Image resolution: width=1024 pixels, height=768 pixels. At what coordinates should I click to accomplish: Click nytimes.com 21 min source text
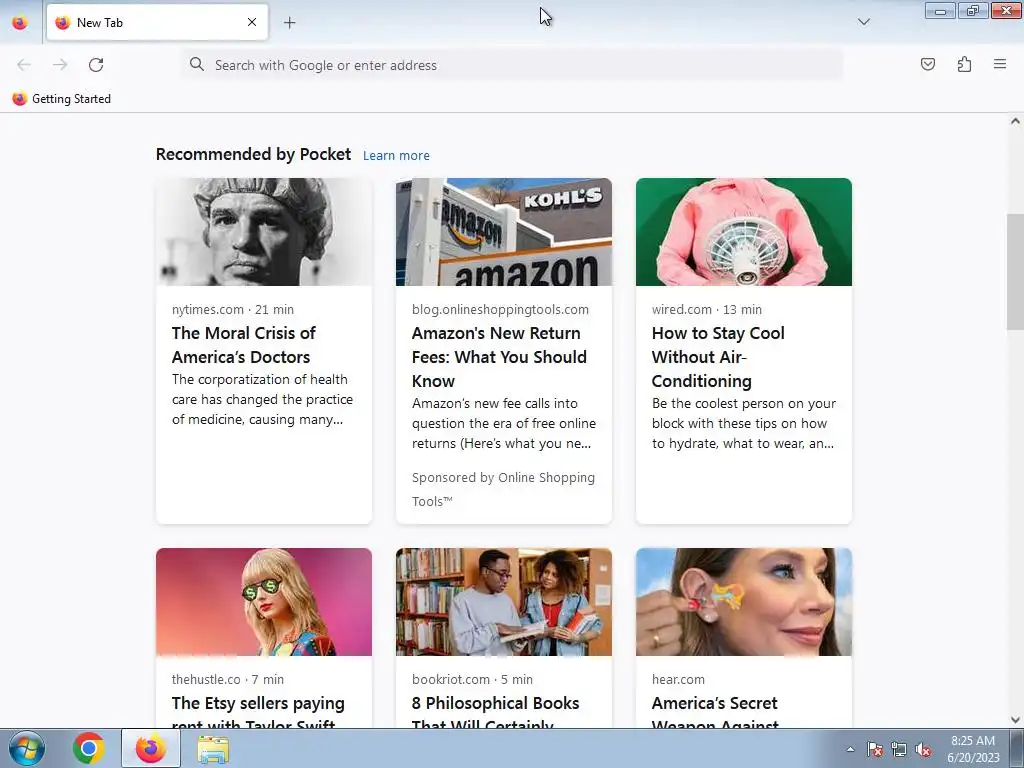[x=232, y=310]
